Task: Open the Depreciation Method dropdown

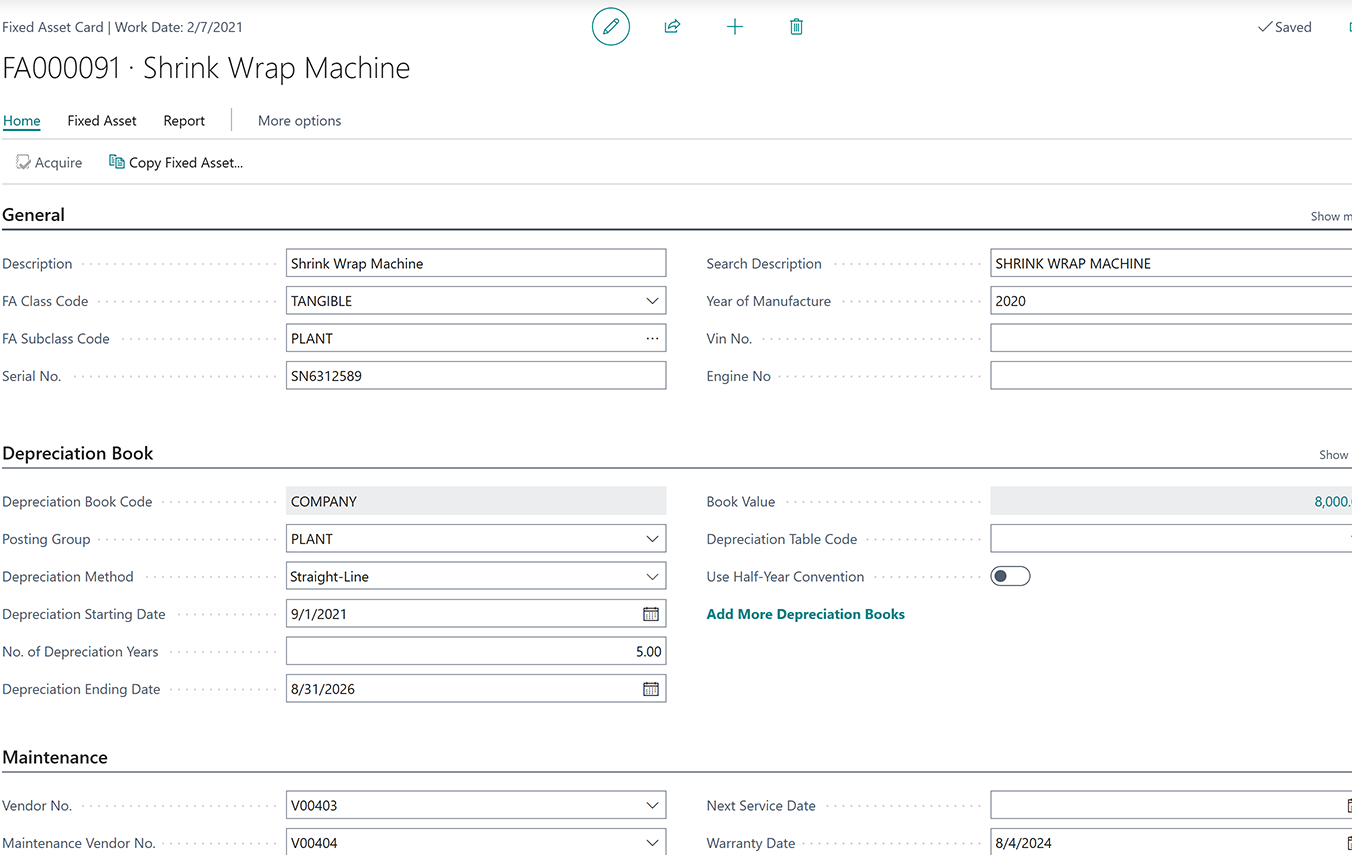Action: pos(652,577)
